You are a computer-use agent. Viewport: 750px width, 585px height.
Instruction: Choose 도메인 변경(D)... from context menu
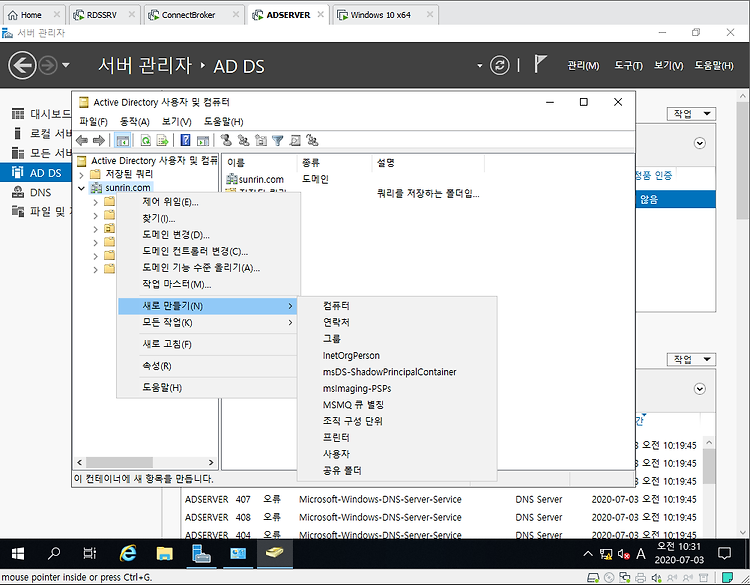pyautogui.click(x=209, y=235)
